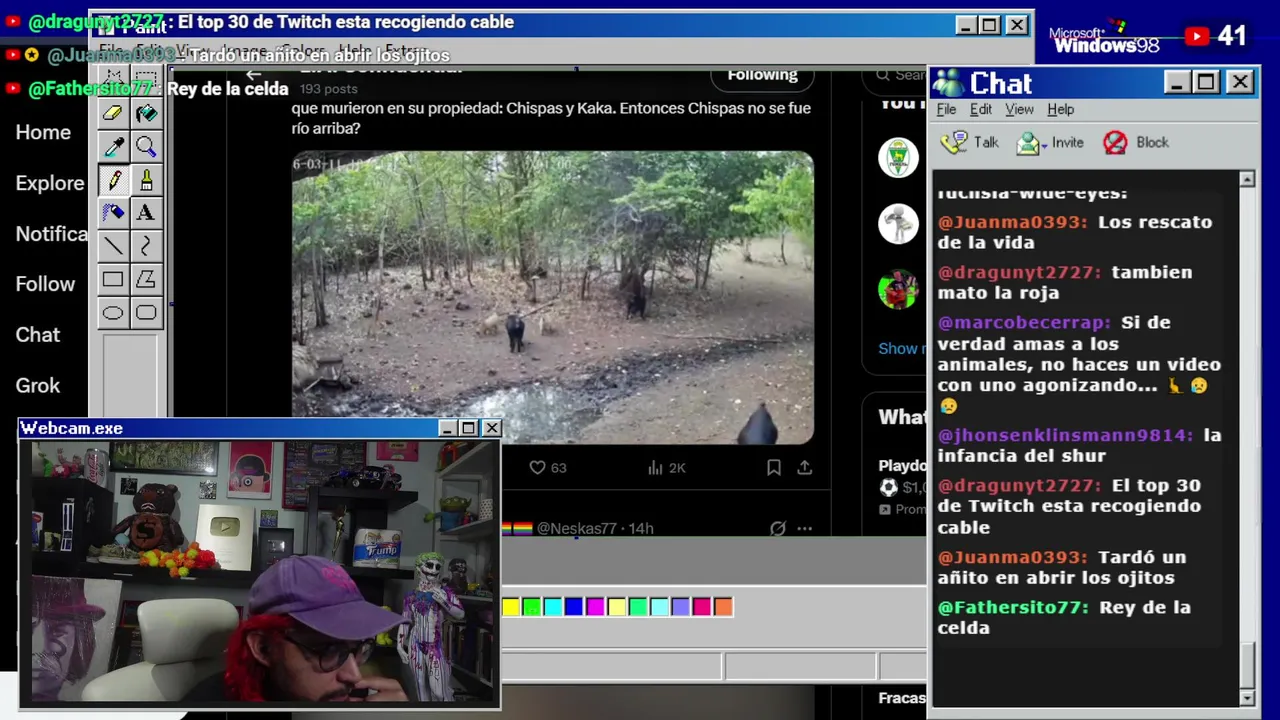1280x720 pixels.
Task: Select the Eraser tool in Paint
Action: (x=113, y=114)
